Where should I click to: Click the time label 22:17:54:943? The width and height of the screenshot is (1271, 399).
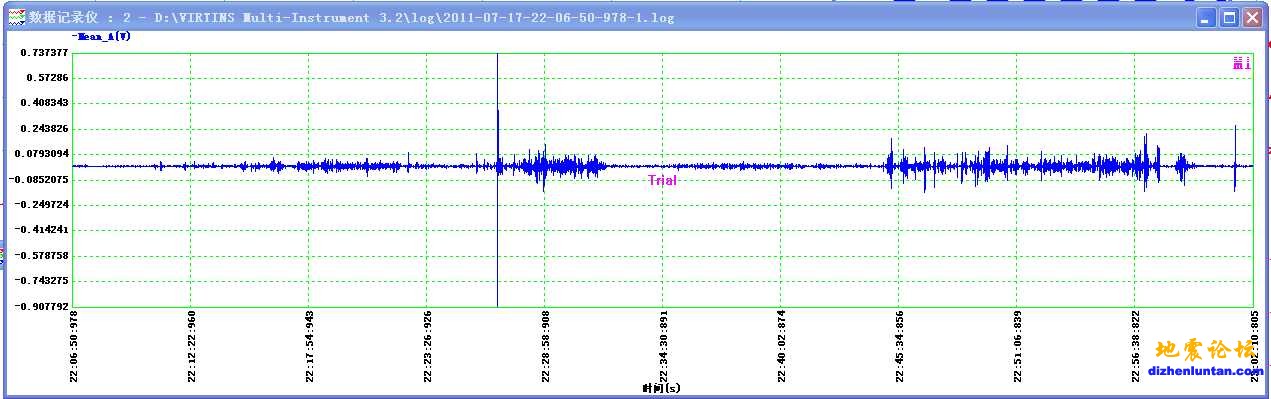pyautogui.click(x=310, y=346)
